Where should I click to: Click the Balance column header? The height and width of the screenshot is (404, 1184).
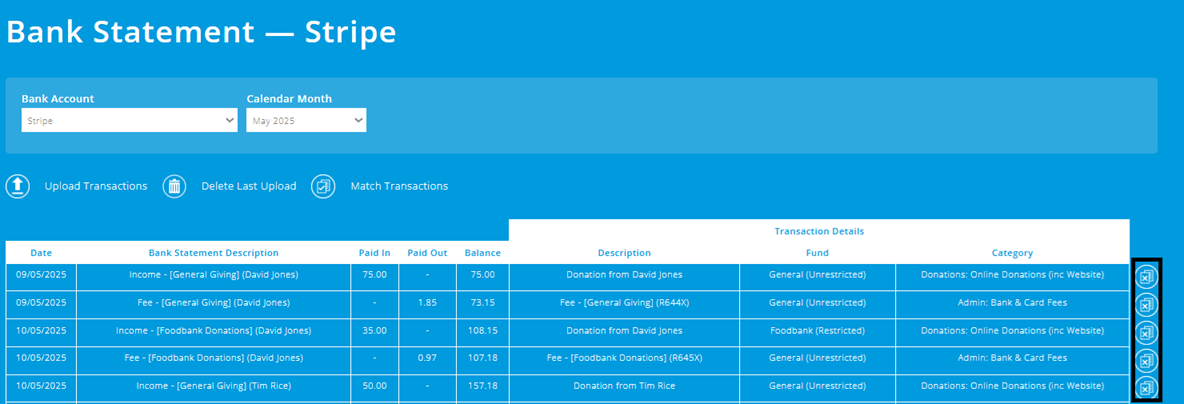point(483,253)
